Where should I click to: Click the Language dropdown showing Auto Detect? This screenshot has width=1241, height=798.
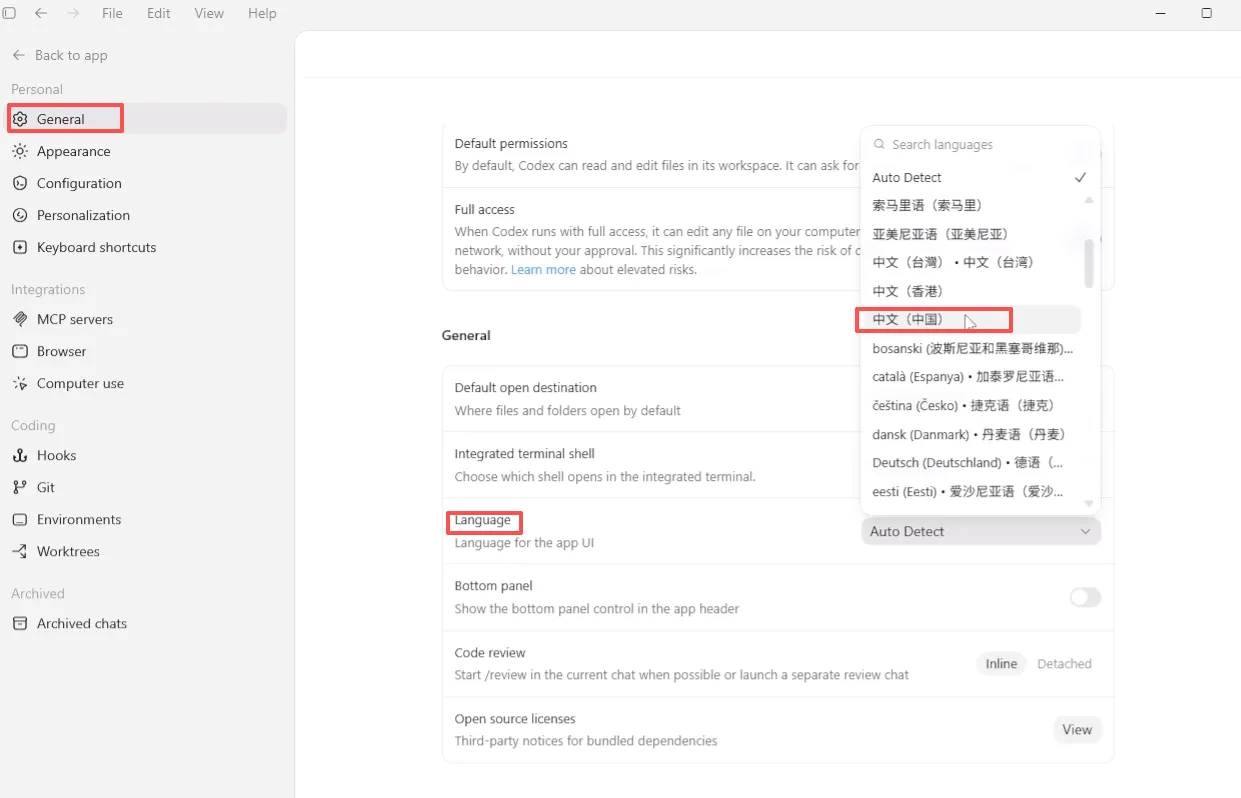pyautogui.click(x=981, y=532)
